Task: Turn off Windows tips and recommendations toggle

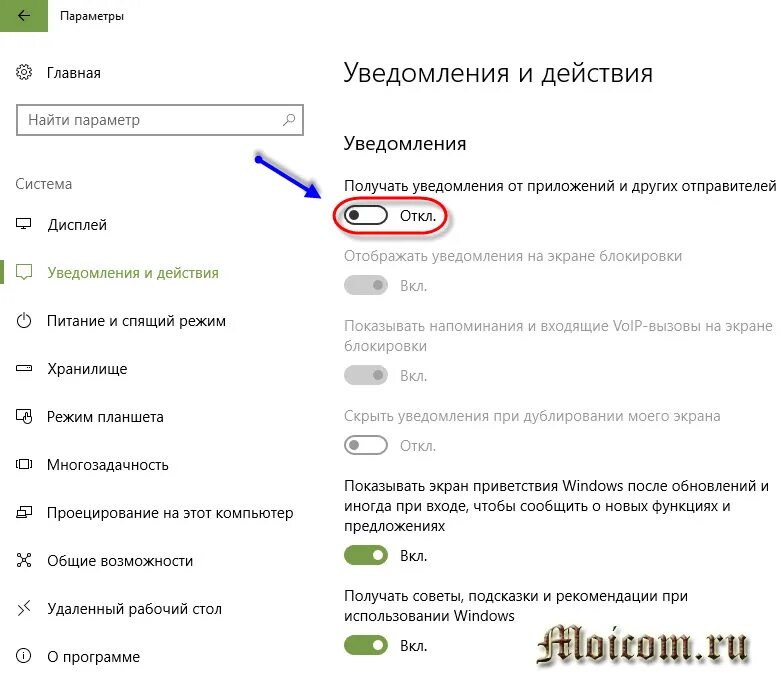Action: click(x=366, y=645)
